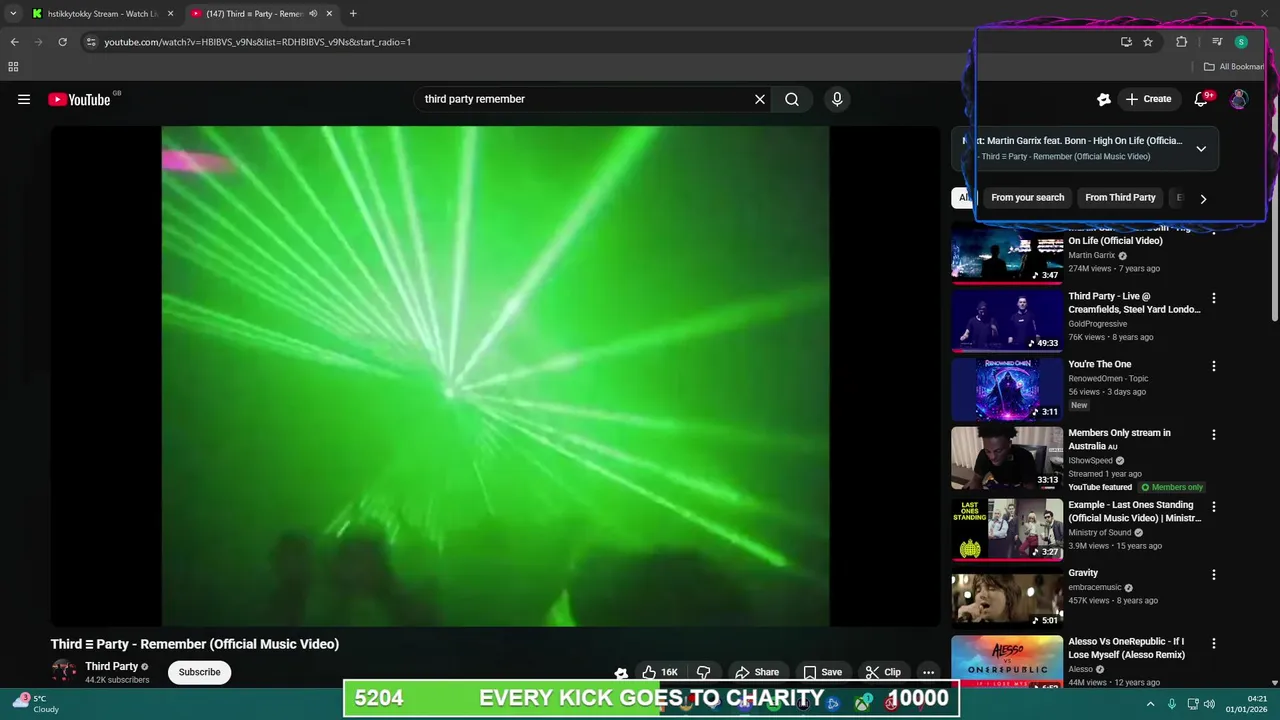1280x720 pixels.
Task: Share this video
Action: point(756,672)
